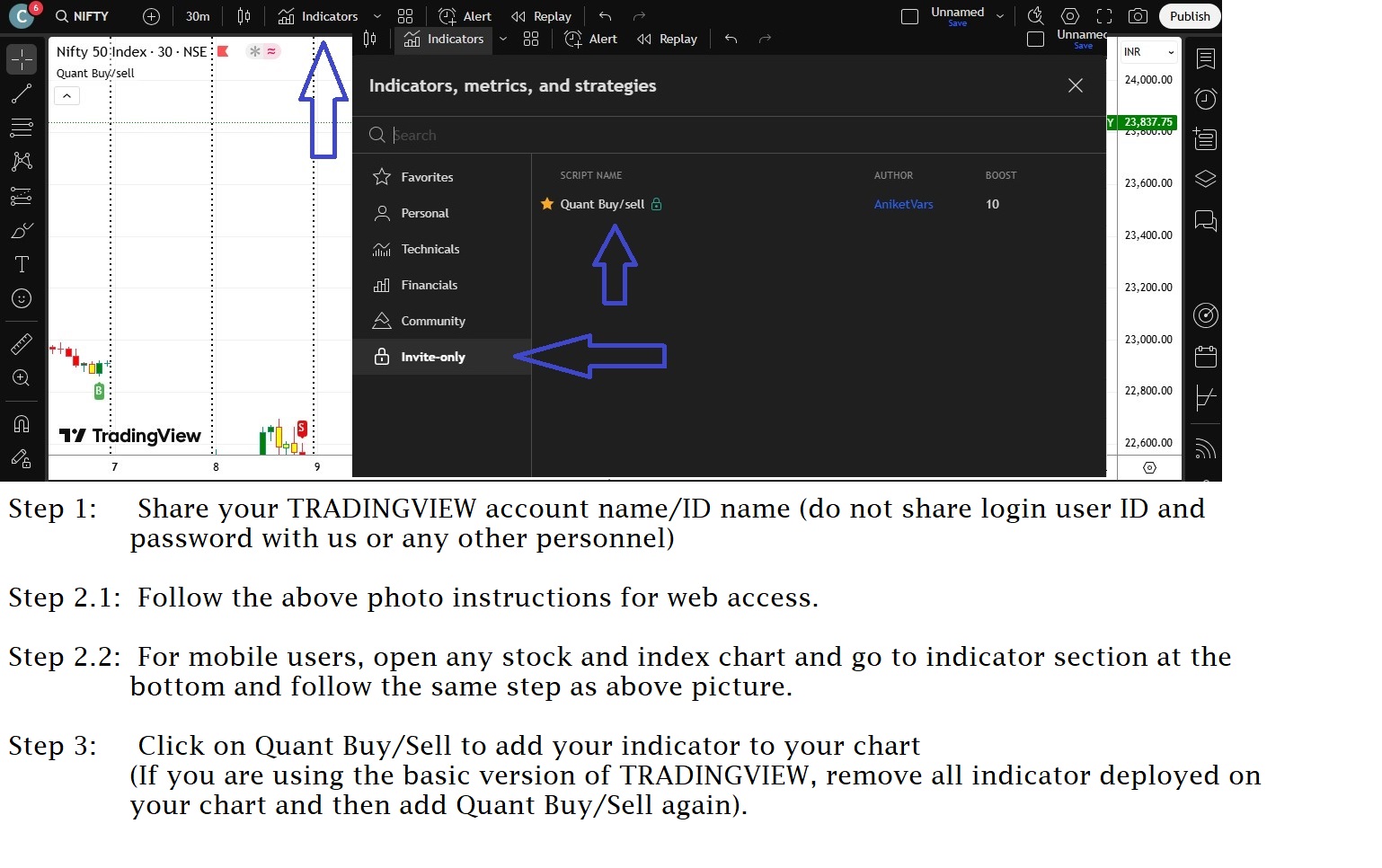The width and height of the screenshot is (1382, 868).
Task: Open the forecasting and measurement position tools
Action: click(x=22, y=196)
